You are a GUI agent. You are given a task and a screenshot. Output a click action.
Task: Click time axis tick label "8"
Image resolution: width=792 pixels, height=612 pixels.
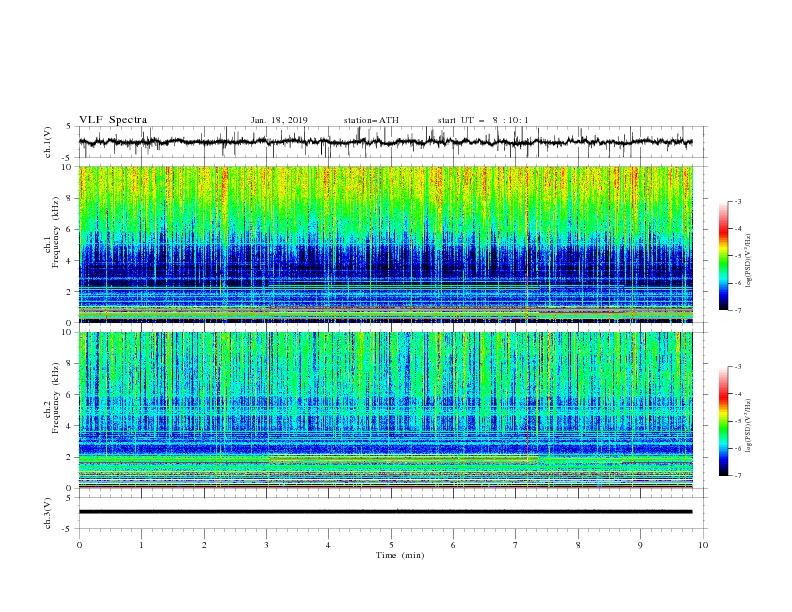(578, 545)
